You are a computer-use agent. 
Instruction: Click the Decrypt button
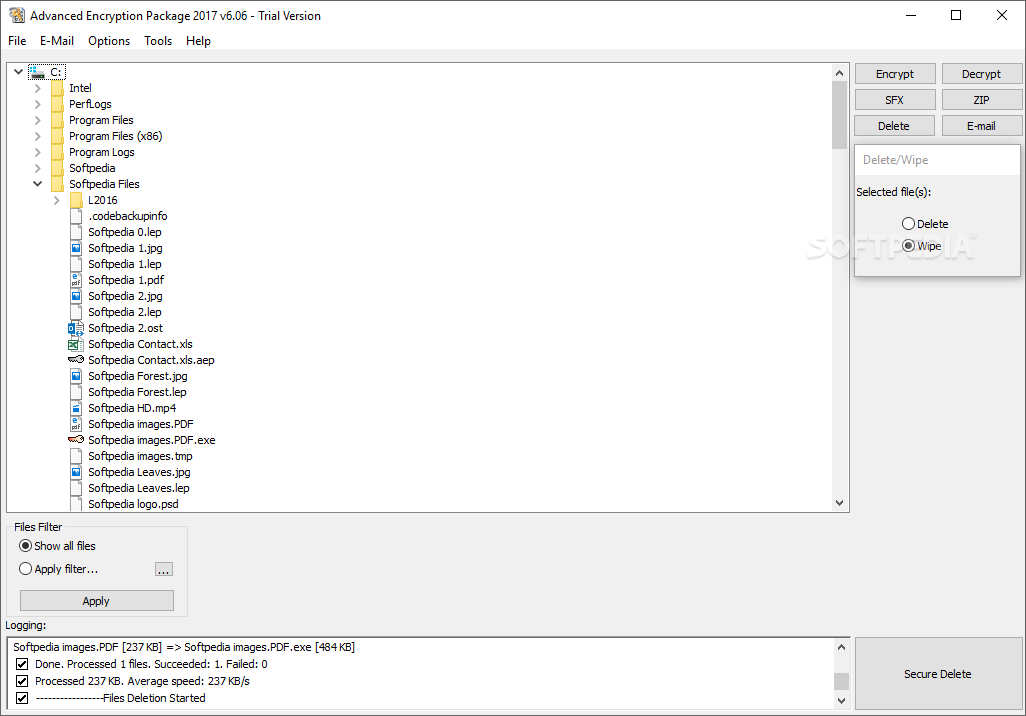click(982, 74)
